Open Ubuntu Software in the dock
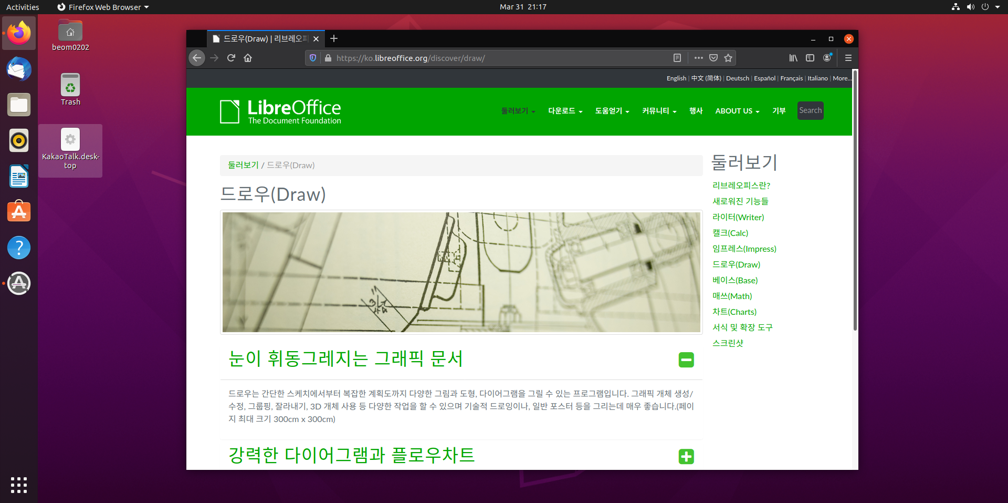 coord(19,212)
